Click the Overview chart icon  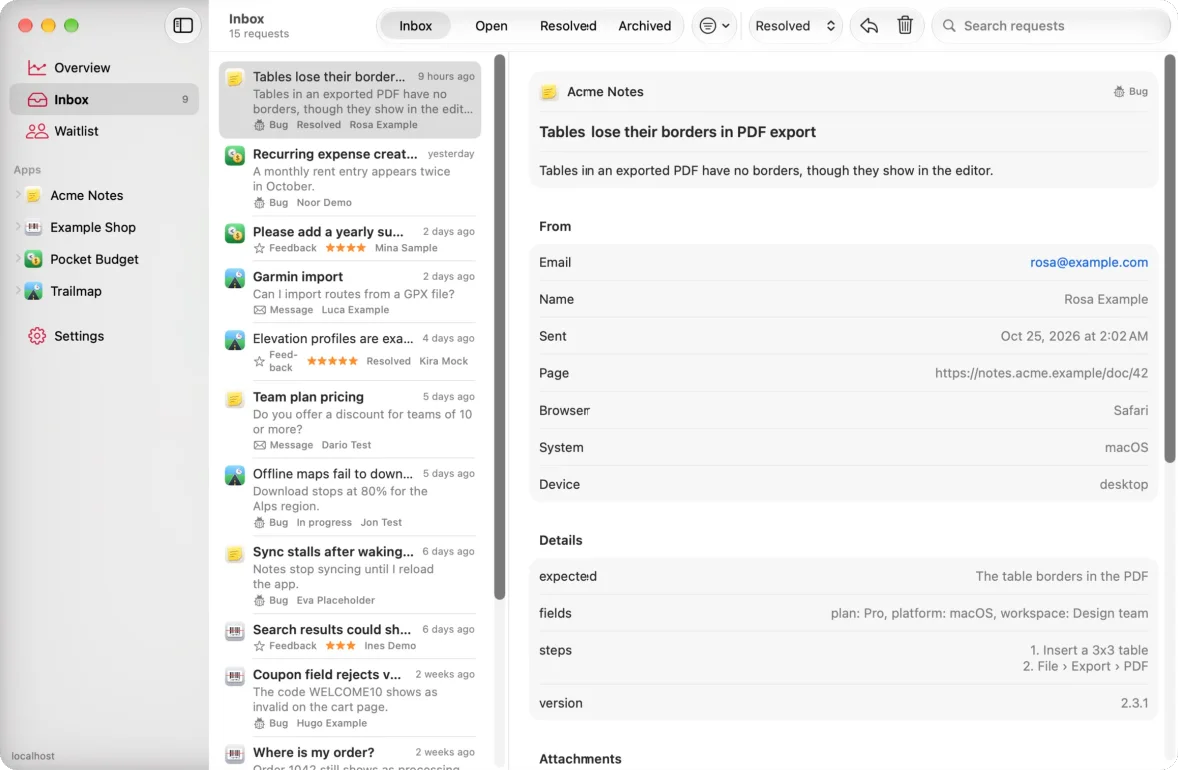(37, 68)
